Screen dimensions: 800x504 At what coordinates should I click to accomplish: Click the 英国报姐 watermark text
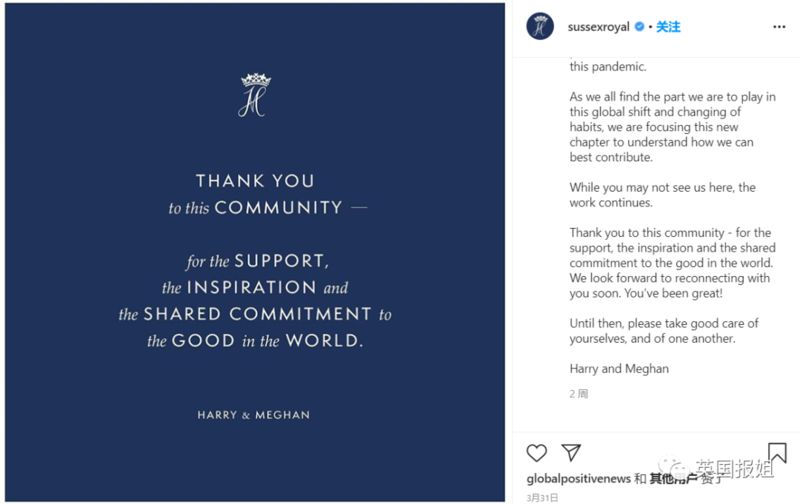pos(734,468)
